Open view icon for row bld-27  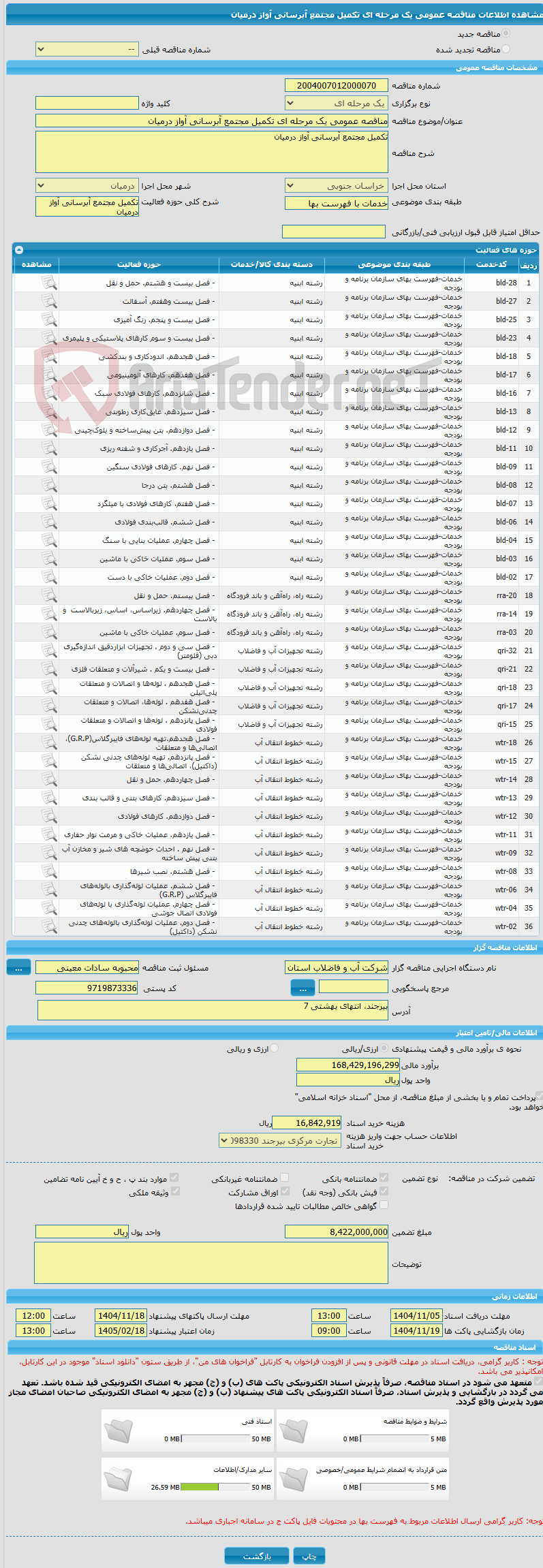click(49, 301)
